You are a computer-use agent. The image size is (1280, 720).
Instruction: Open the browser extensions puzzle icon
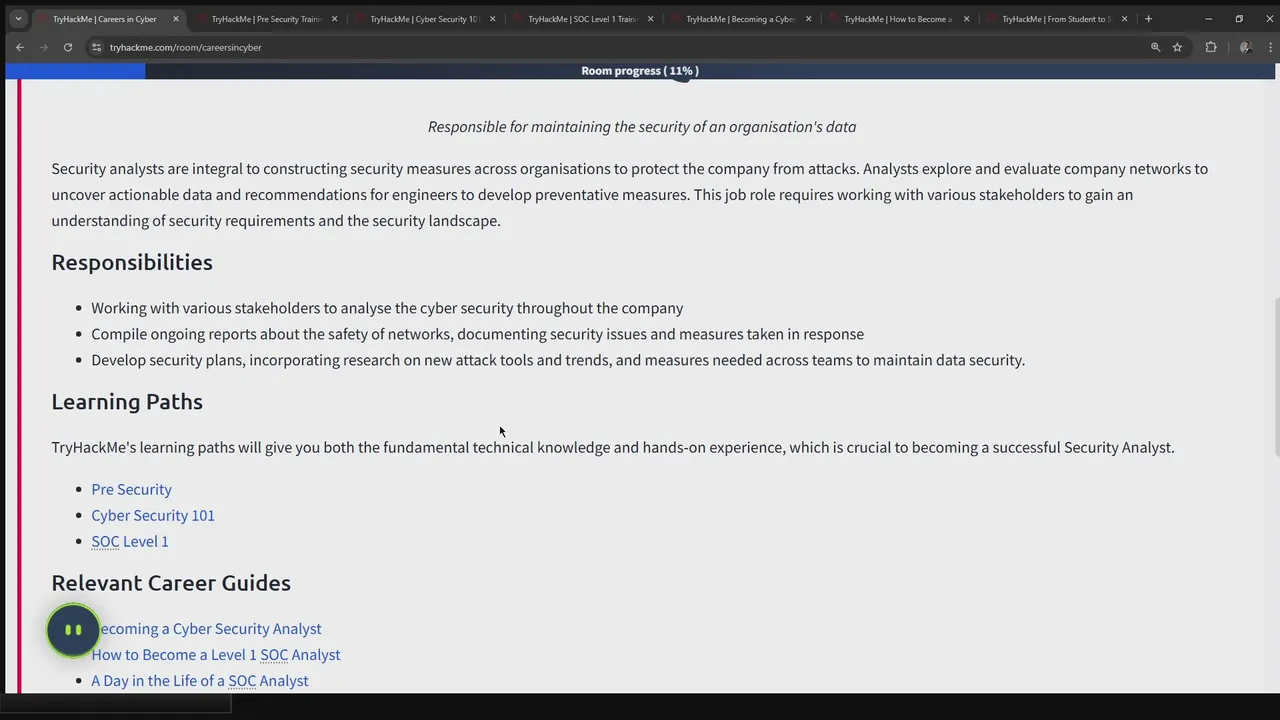tap(1211, 47)
